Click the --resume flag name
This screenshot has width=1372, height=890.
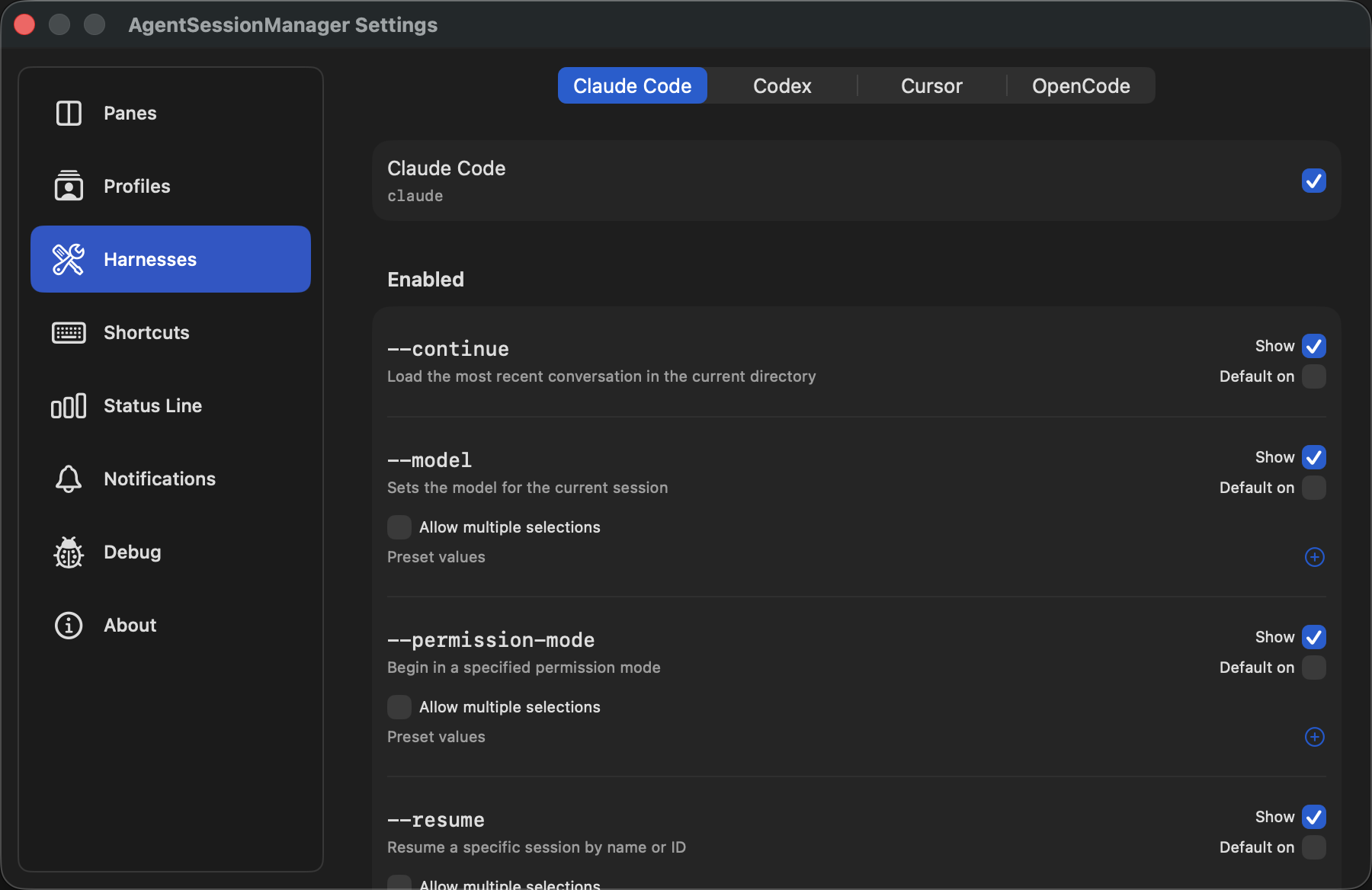coord(436,820)
